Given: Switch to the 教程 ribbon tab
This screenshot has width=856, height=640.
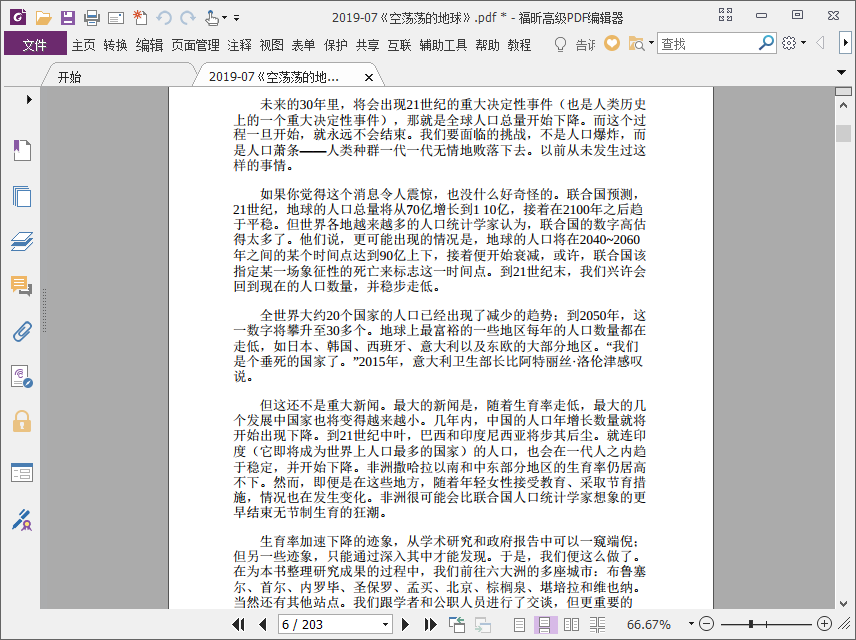Looking at the screenshot, I should 519,45.
